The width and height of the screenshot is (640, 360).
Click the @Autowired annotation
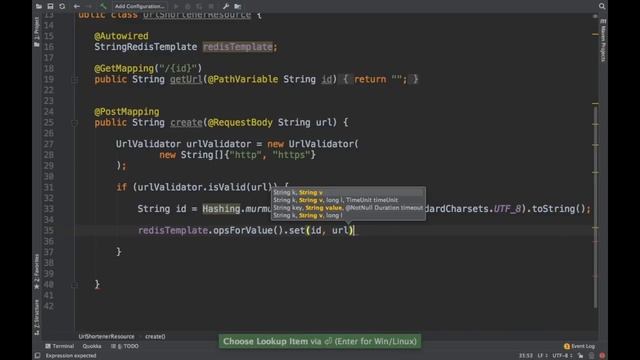(121, 36)
